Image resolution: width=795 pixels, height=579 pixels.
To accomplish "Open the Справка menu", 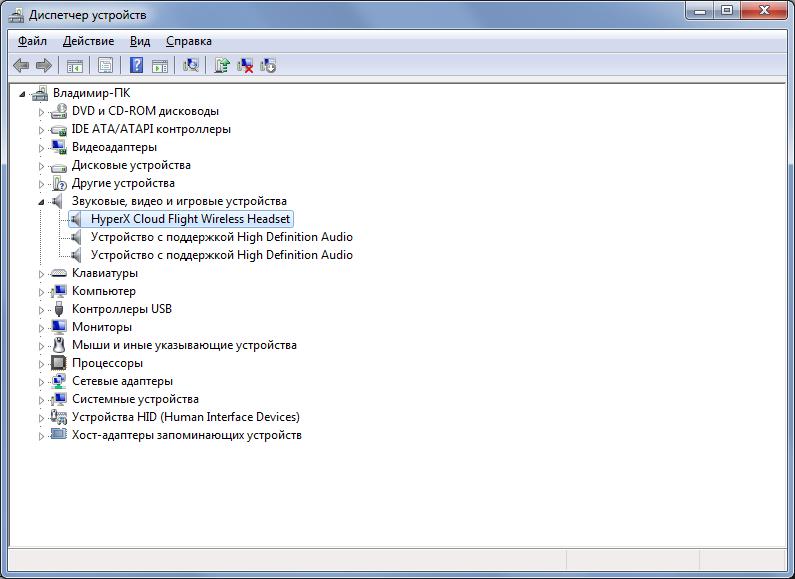I will pyautogui.click(x=189, y=41).
